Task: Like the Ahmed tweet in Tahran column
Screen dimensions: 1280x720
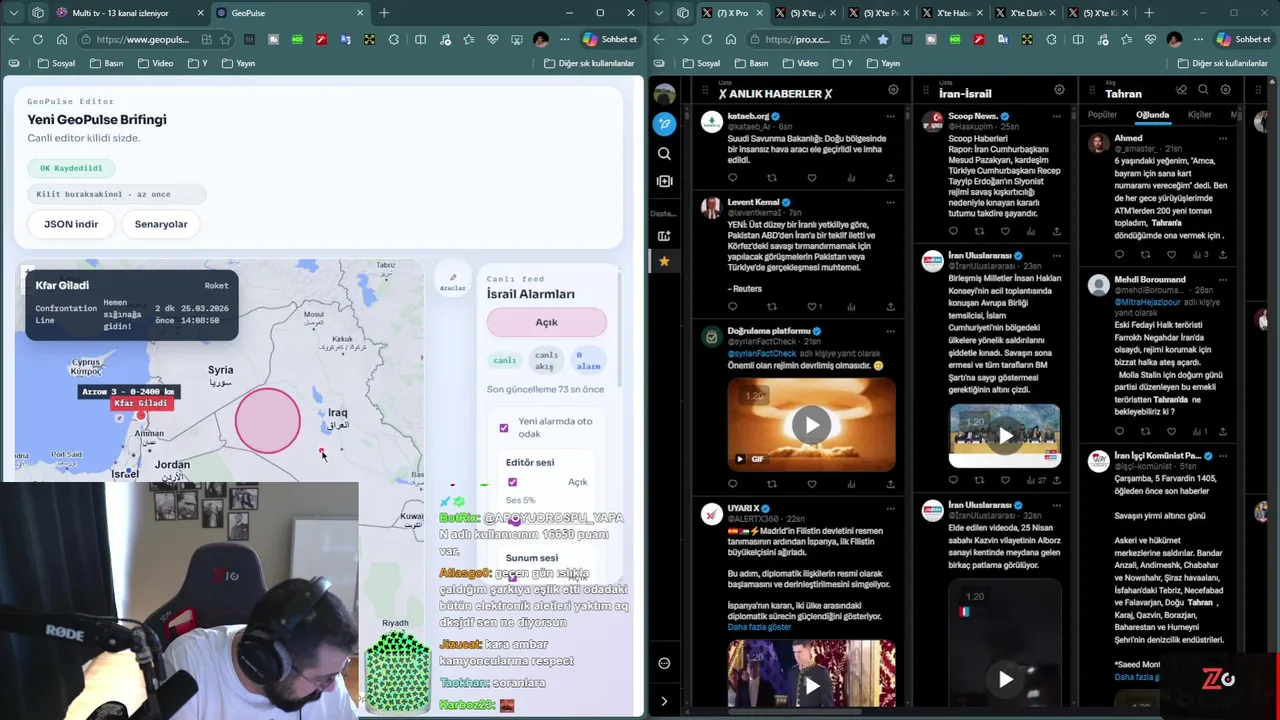Action: [1171, 254]
